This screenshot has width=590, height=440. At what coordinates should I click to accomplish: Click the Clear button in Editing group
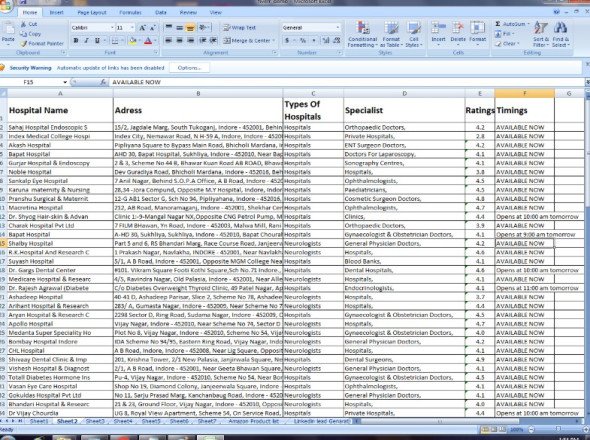coord(506,44)
